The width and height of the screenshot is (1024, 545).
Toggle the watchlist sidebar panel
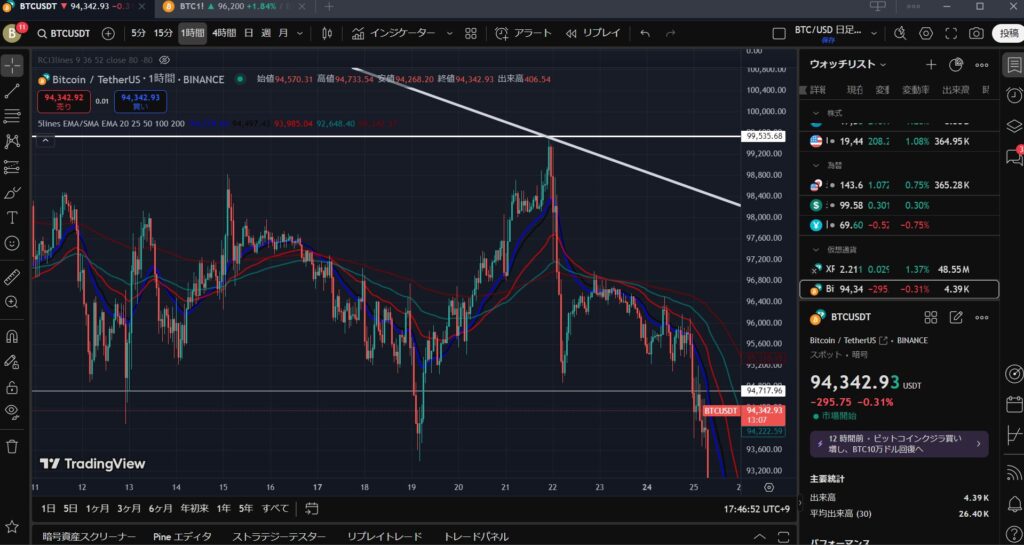pyautogui.click(x=1014, y=65)
